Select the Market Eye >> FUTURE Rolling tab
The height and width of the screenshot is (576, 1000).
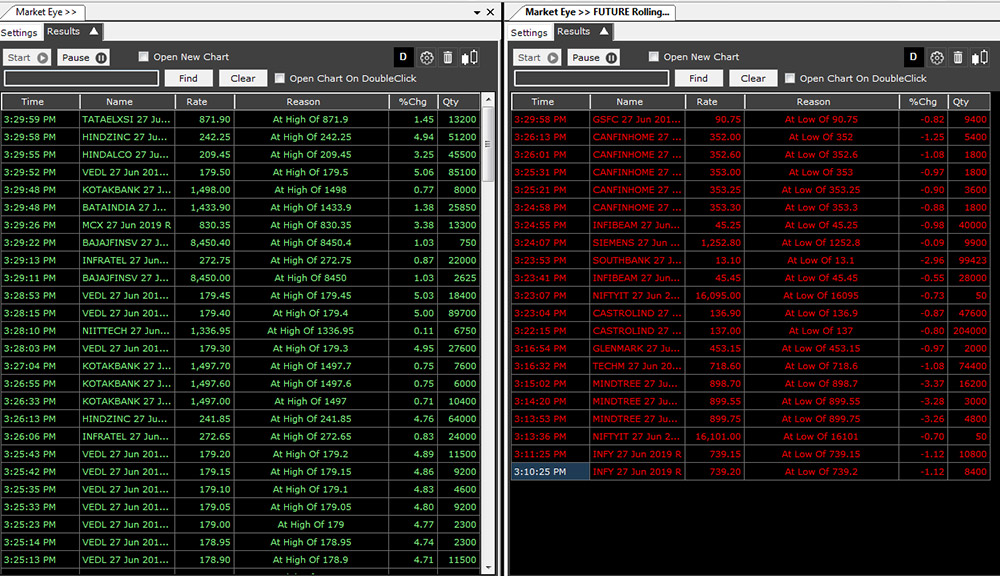597,12
